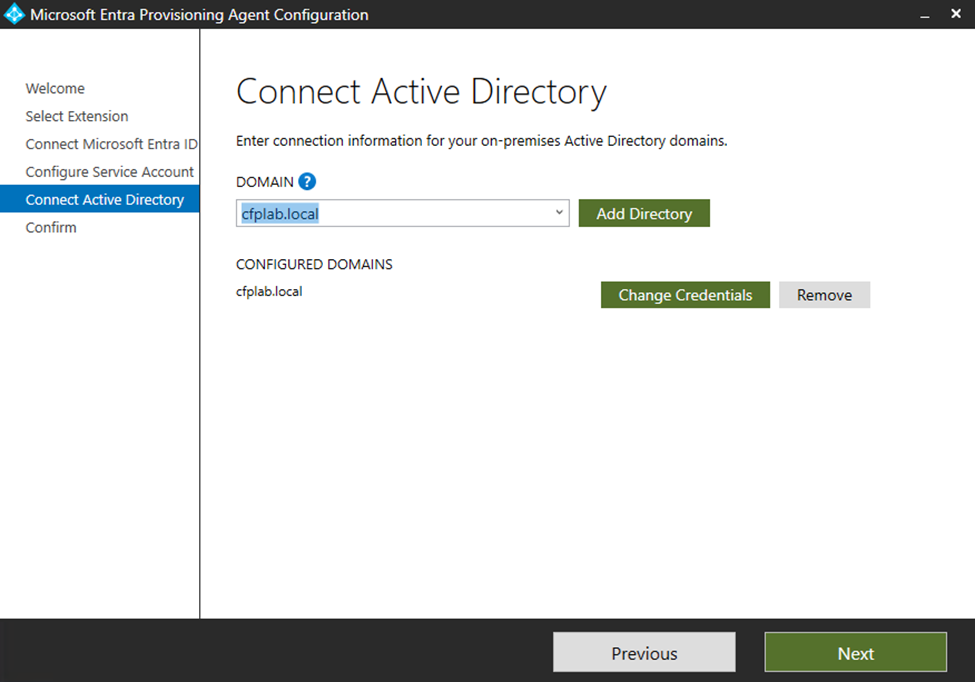Open the Configure Service Account step
This screenshot has width=975, height=682.
[109, 171]
